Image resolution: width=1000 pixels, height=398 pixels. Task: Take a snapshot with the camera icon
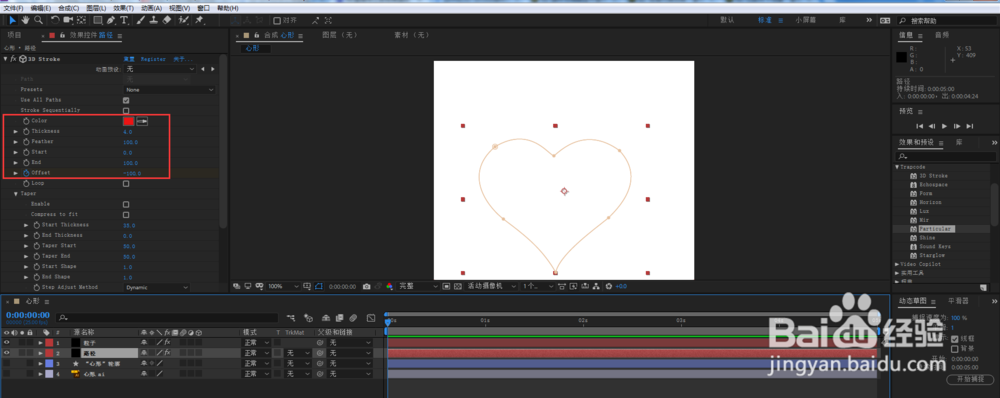click(366, 286)
